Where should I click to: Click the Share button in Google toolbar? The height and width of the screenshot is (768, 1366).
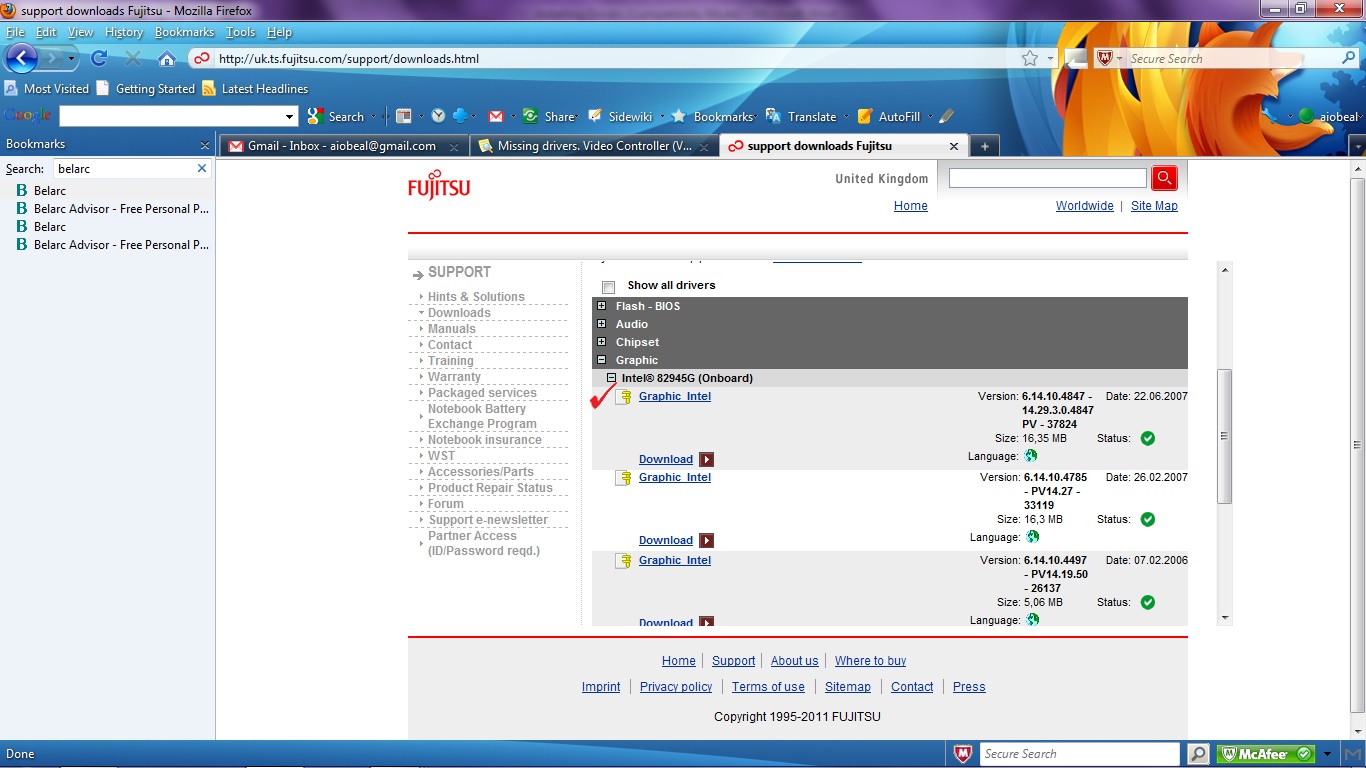tap(549, 116)
